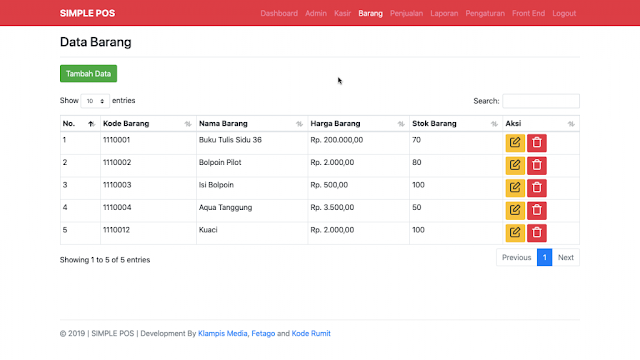This screenshot has height=360, width=640.
Task: Click the SIMPLE POS brand logo
Action: click(87, 13)
